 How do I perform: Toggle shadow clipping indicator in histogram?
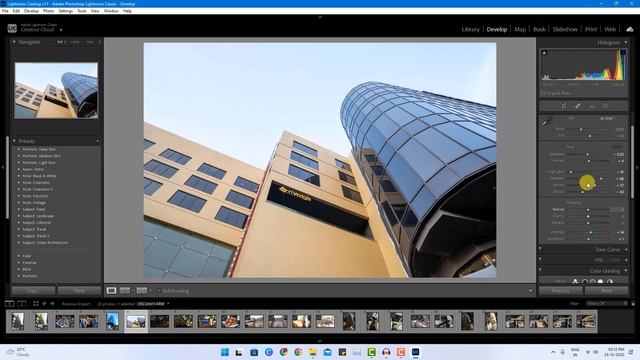(x=544, y=53)
